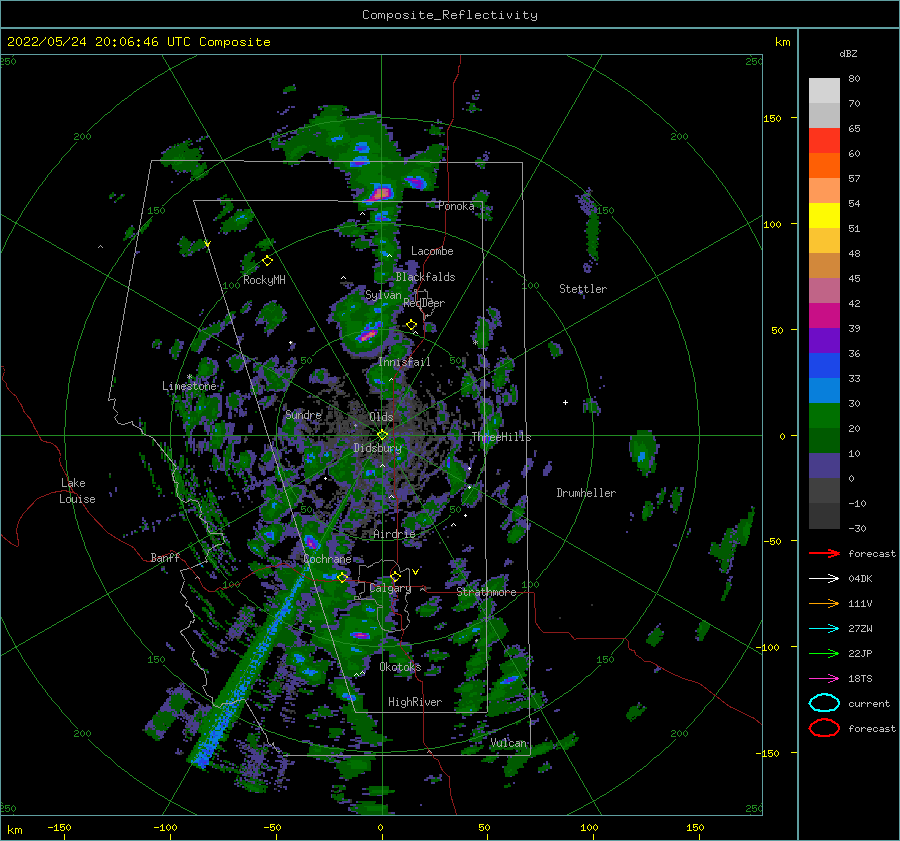Click the Banff label on map
This screenshot has height=841, width=900.
[165, 557]
